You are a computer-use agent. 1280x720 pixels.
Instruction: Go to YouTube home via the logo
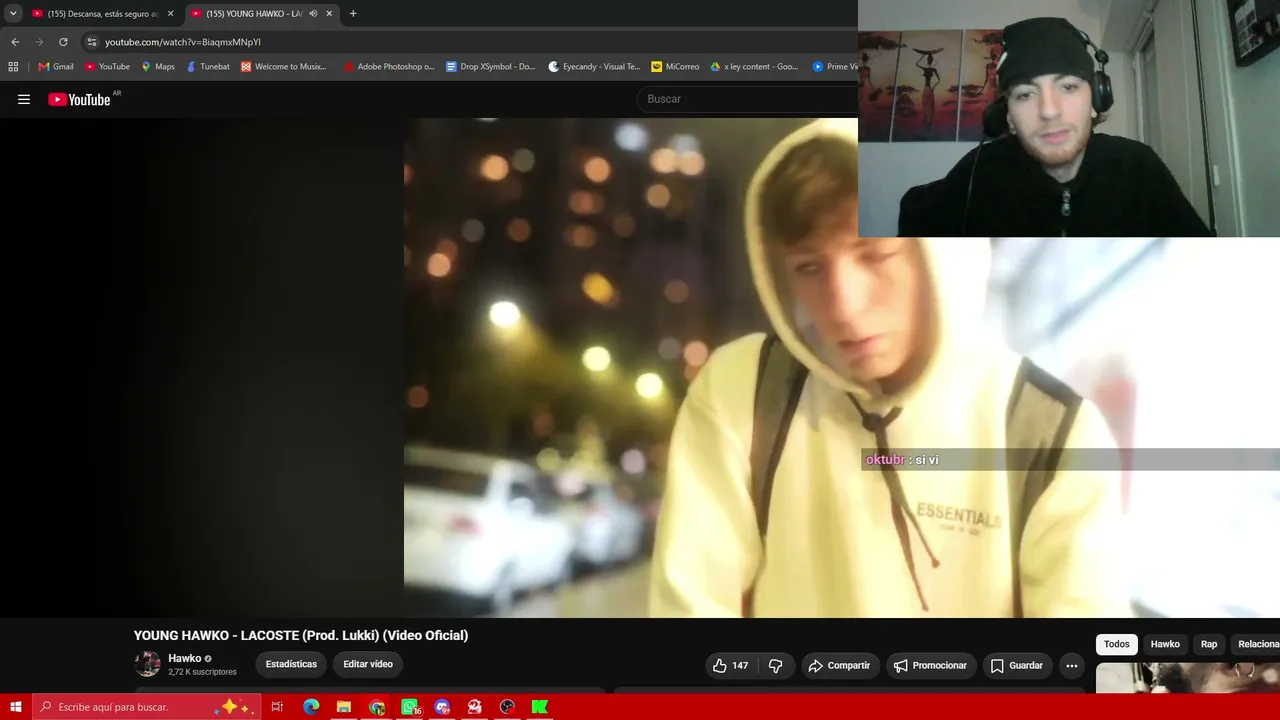pos(80,99)
